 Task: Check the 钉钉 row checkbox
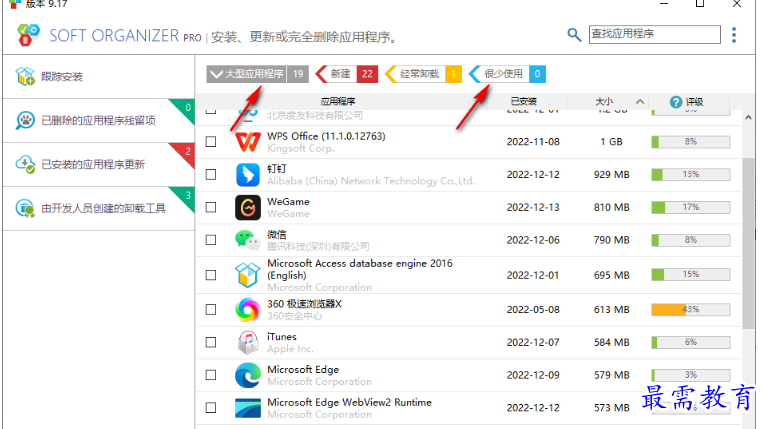(x=211, y=174)
